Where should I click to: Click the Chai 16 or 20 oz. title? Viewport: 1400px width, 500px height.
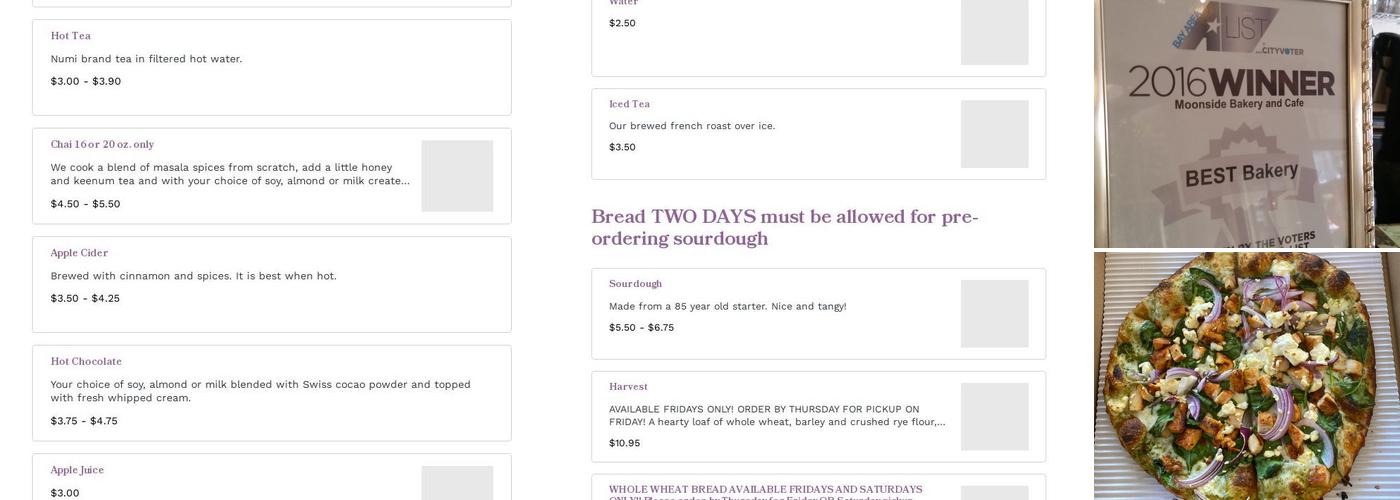[x=102, y=145]
